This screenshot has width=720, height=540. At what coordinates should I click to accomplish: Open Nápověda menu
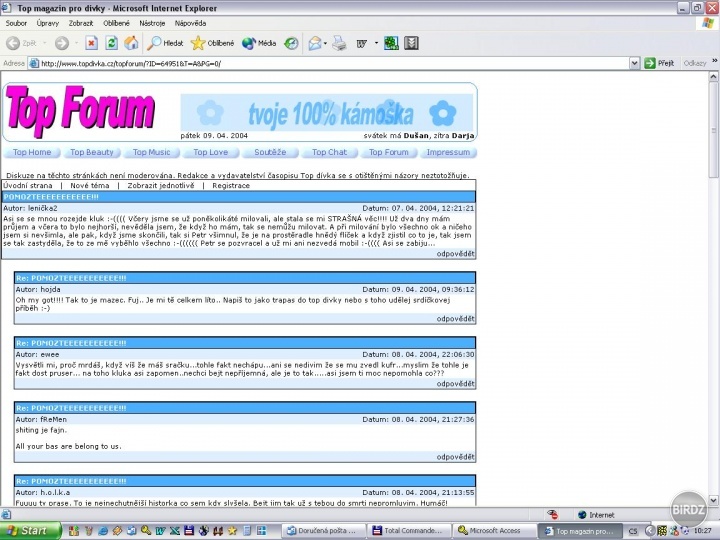(x=190, y=23)
